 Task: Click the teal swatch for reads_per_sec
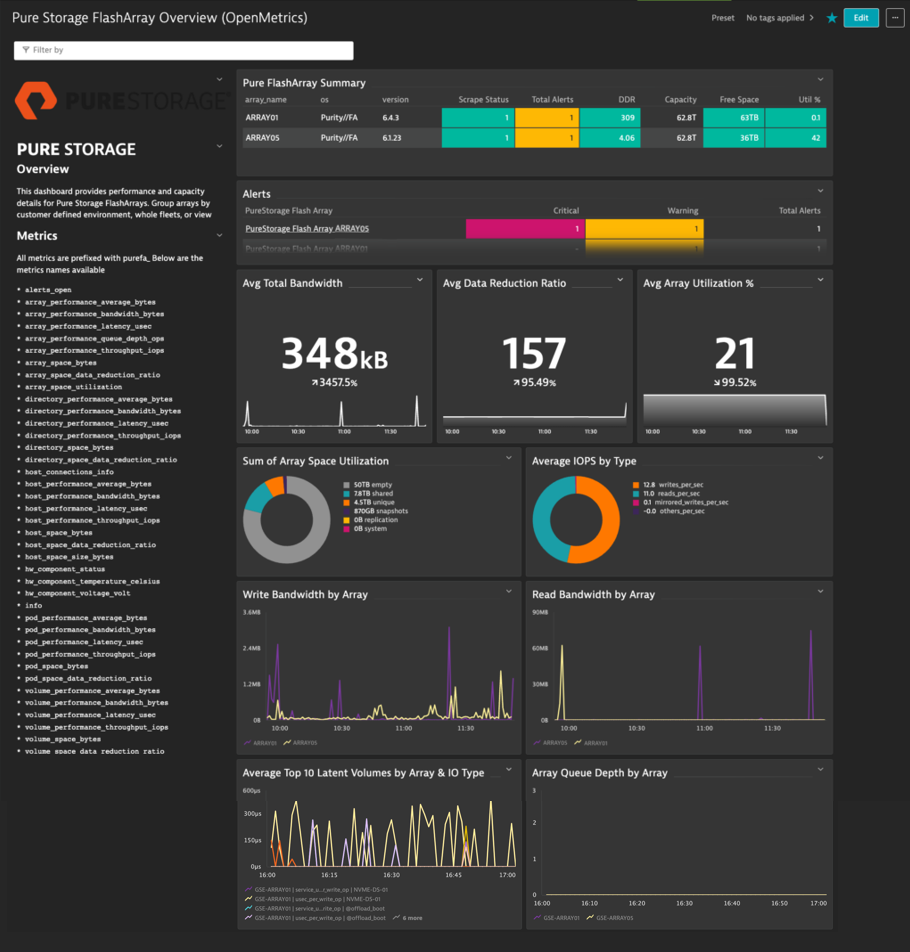coord(636,494)
